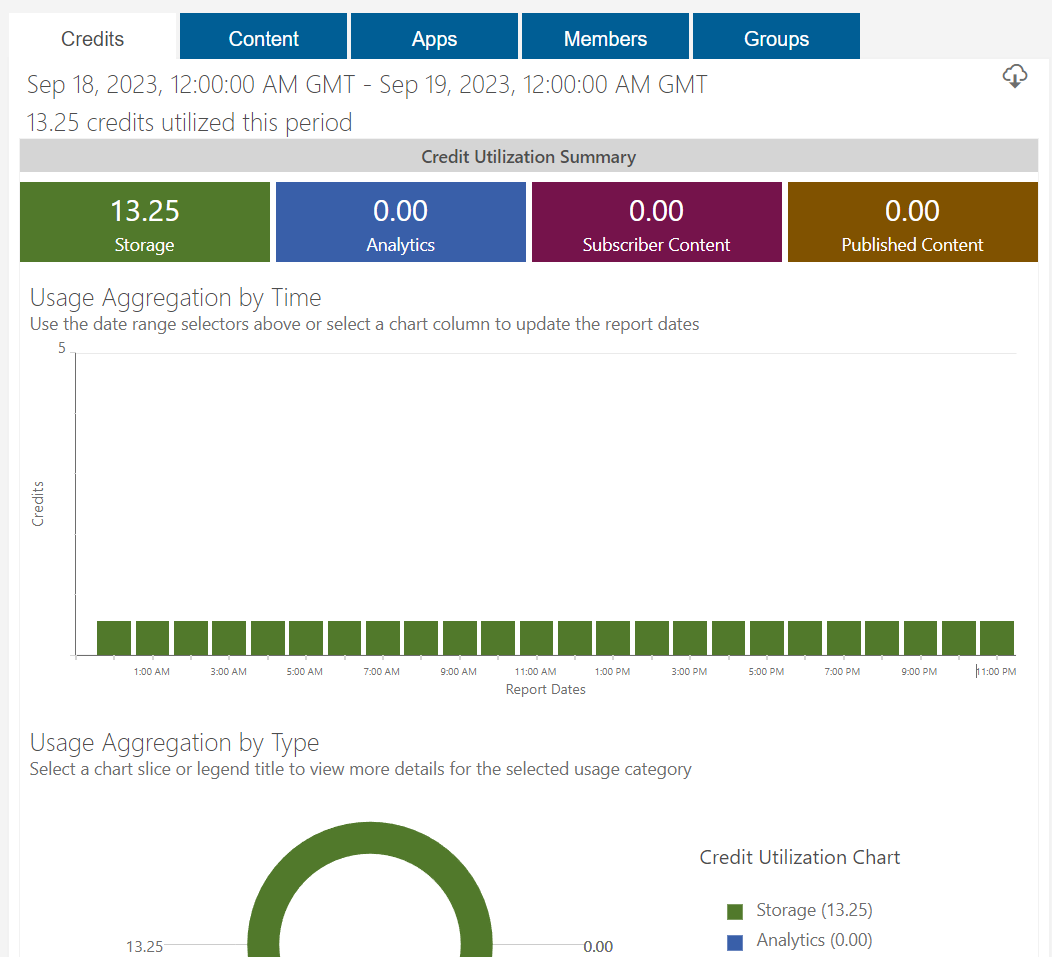Switch to the Content tab
The width and height of the screenshot is (1052, 957).
coord(263,36)
